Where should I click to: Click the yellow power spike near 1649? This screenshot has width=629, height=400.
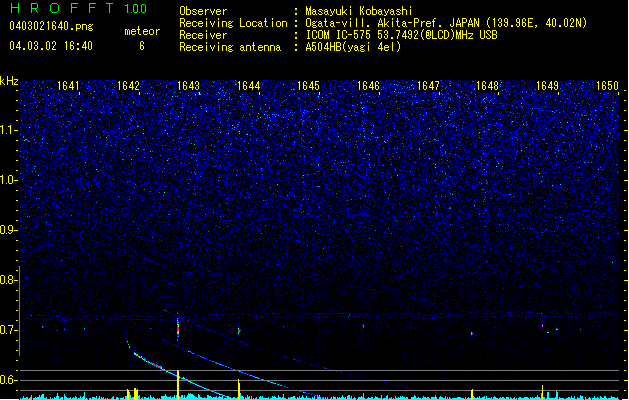tap(542, 392)
